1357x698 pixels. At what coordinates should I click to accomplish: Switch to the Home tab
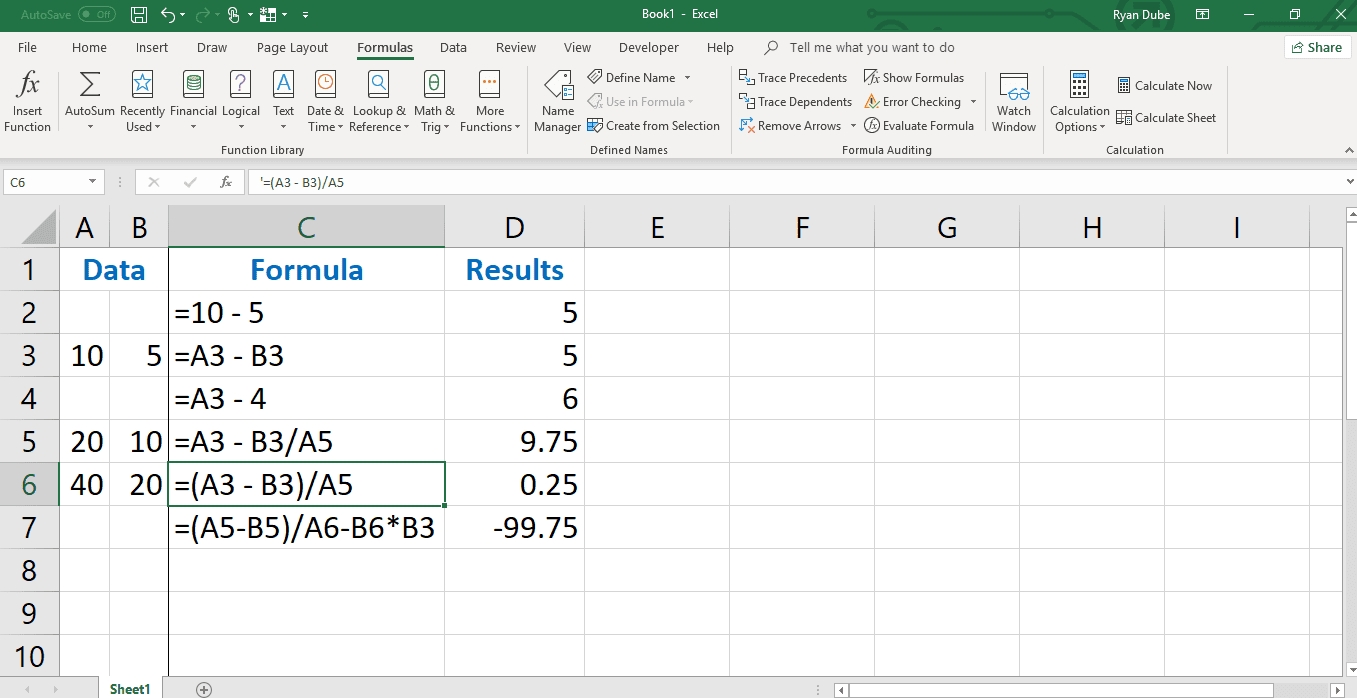tap(89, 47)
